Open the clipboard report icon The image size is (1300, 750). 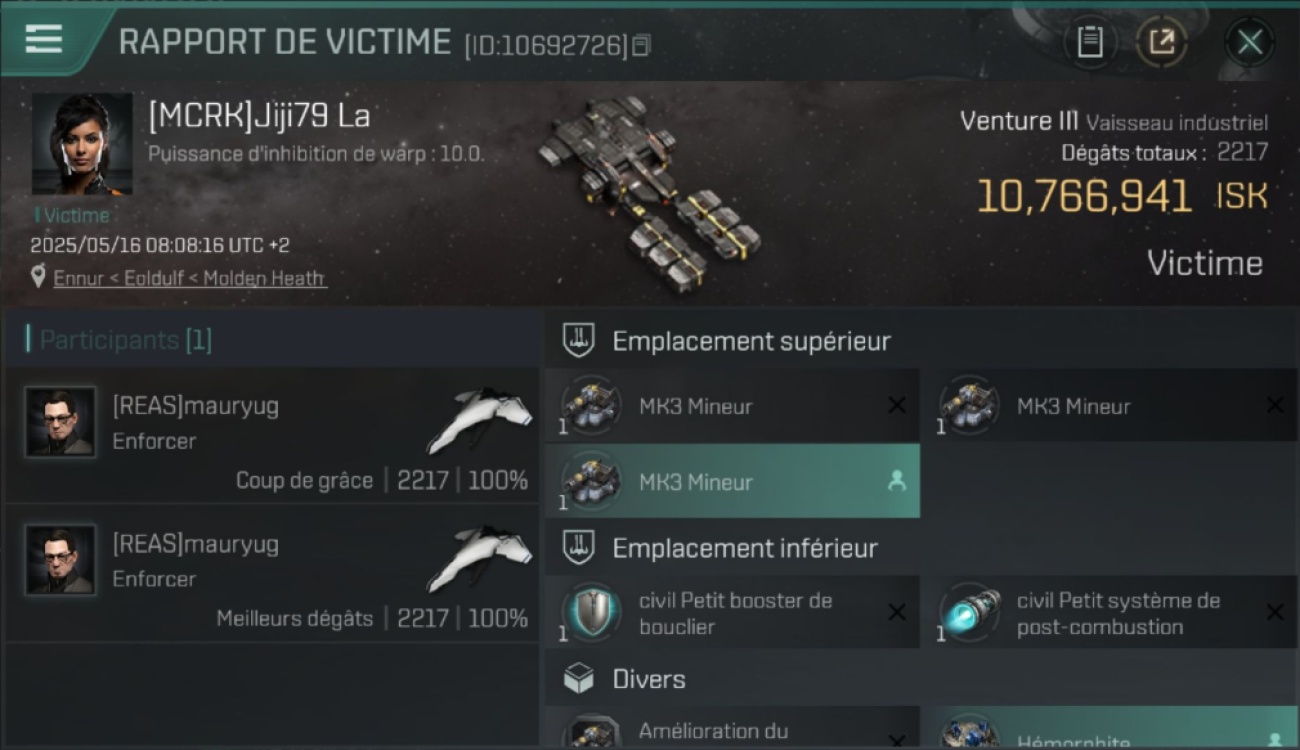[x=1089, y=42]
